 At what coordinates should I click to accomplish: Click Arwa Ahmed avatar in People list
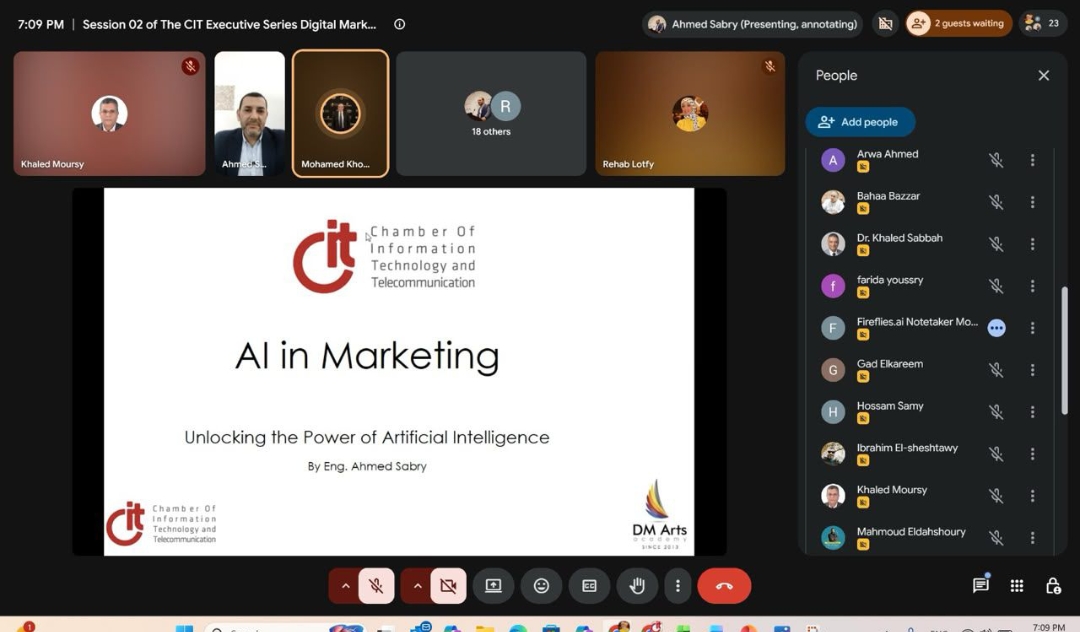pos(833,160)
